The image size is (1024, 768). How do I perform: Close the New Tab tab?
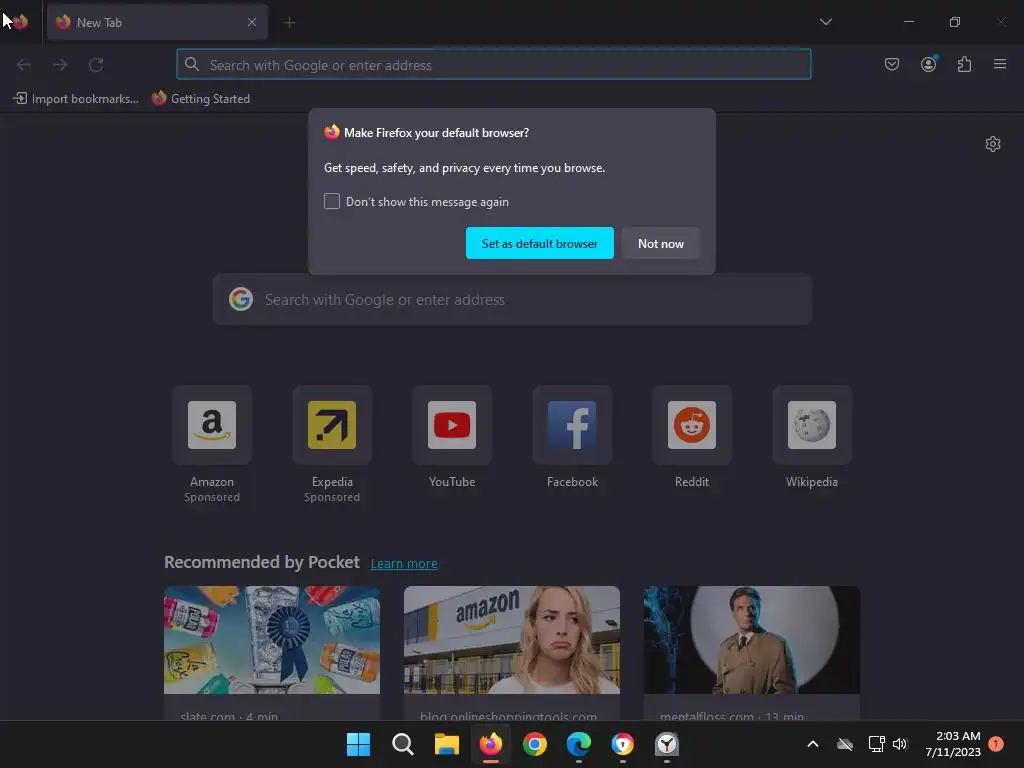[252, 22]
